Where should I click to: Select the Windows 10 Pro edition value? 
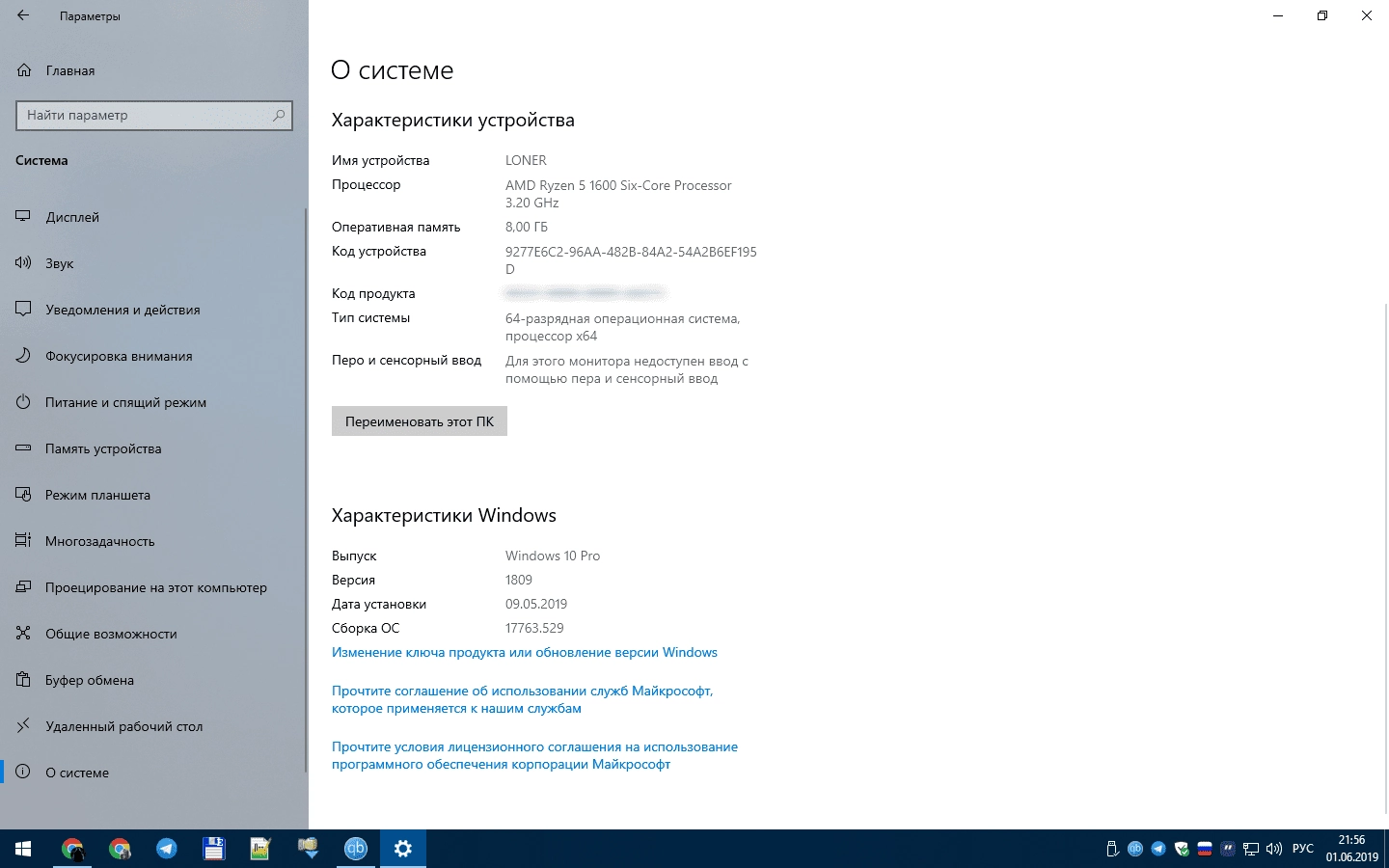(553, 556)
